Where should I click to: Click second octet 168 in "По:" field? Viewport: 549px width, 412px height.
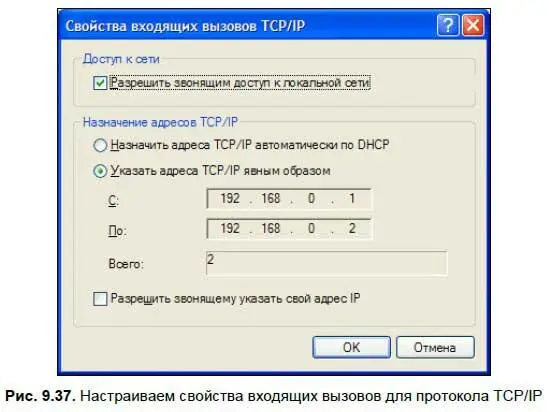[x=271, y=229]
